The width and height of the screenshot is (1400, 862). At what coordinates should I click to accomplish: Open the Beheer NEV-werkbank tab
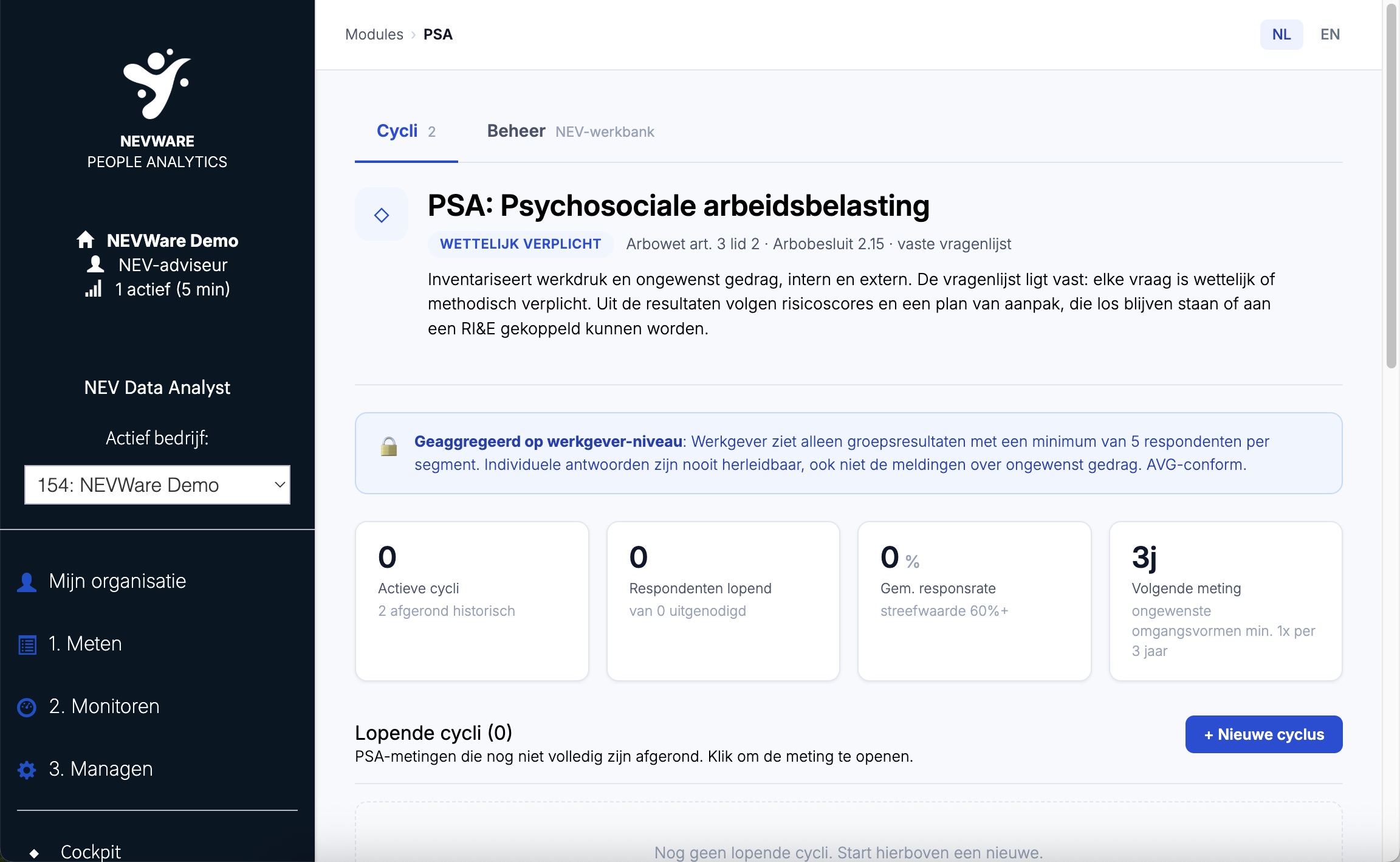[x=571, y=131]
